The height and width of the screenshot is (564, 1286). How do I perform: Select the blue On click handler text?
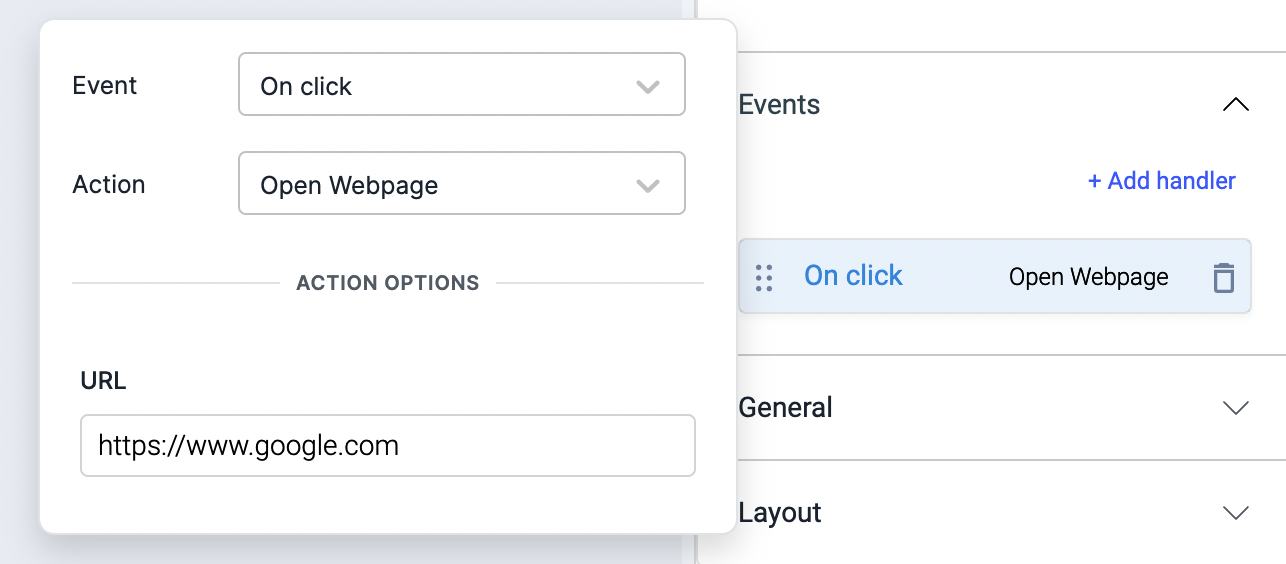pos(853,276)
